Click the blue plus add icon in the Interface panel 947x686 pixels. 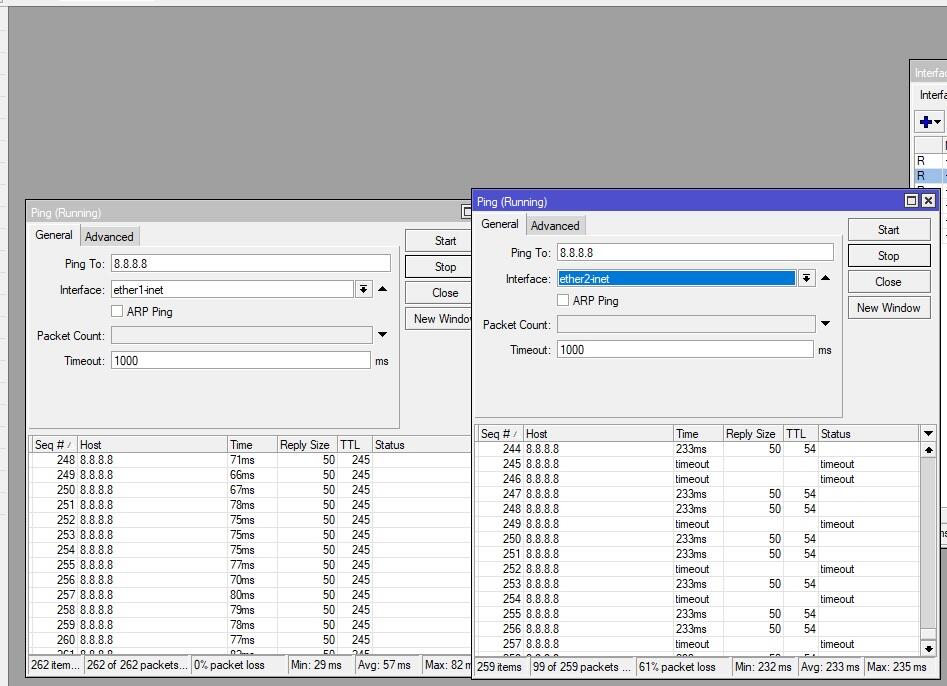click(x=925, y=122)
